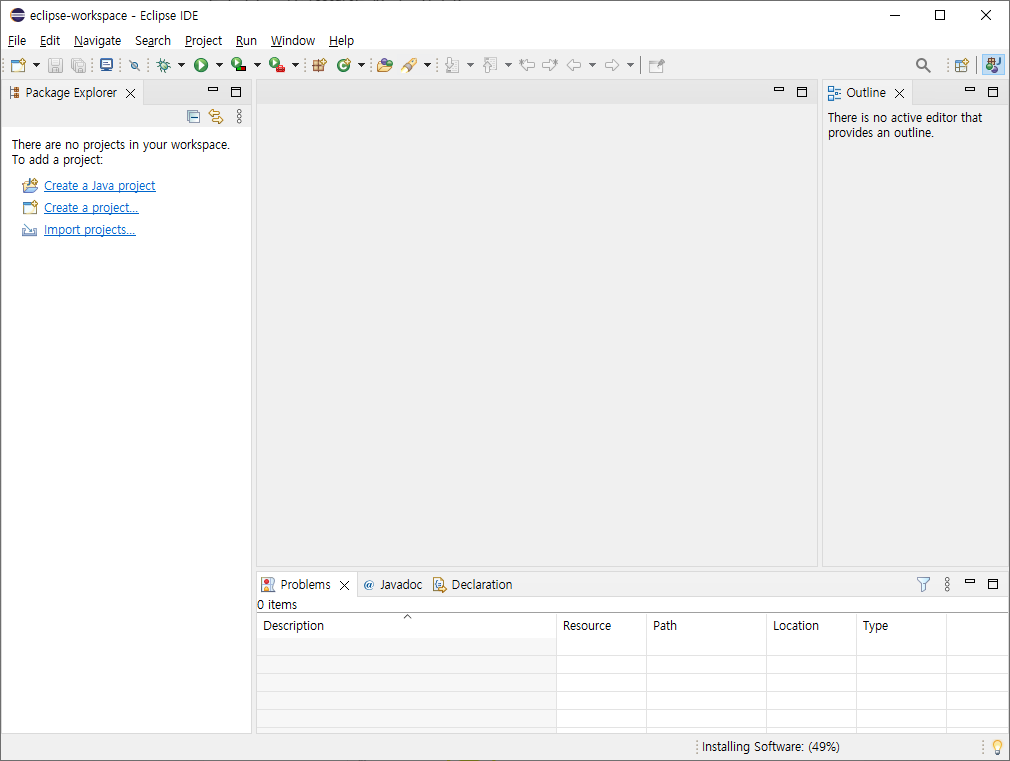
Task: Click the magnifier Search icon at top right
Action: coord(923,65)
